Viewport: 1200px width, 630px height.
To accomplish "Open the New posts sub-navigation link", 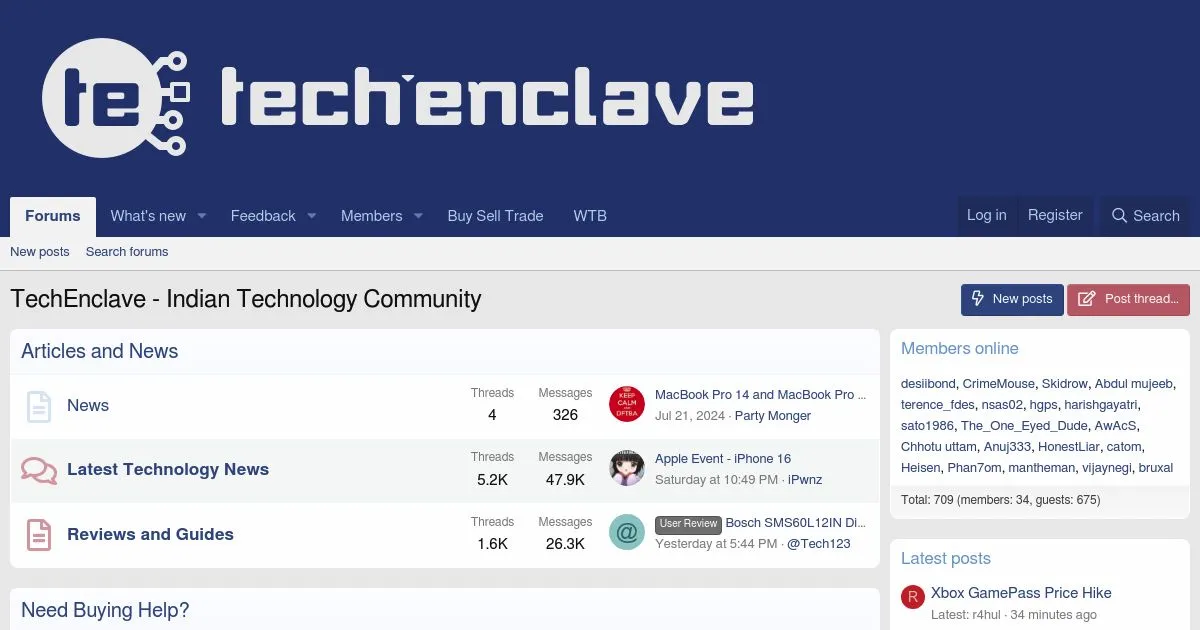I will [x=40, y=252].
